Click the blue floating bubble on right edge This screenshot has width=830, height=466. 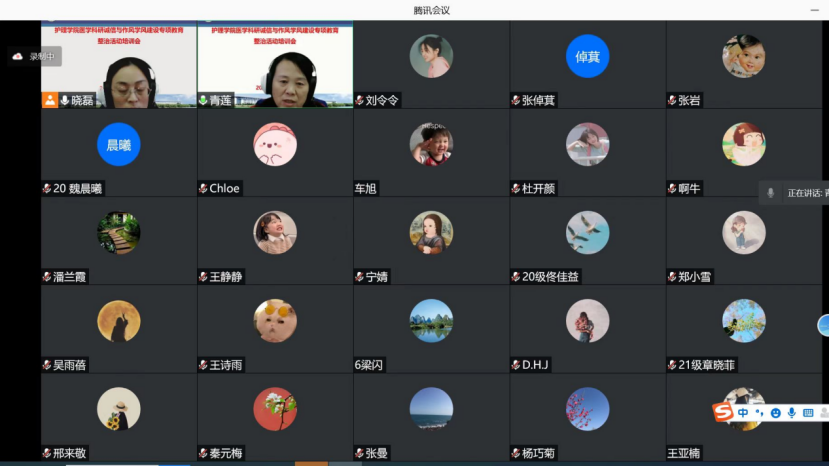tap(824, 325)
